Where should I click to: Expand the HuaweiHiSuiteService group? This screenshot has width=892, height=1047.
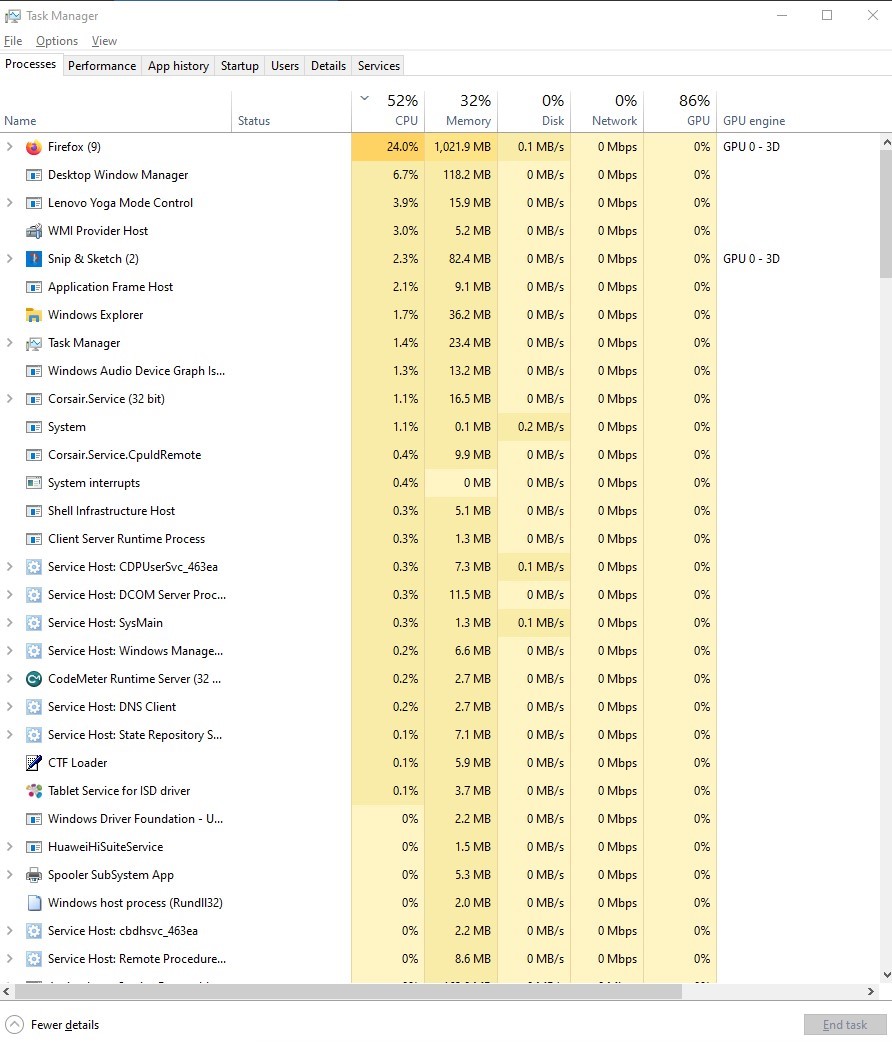tap(9, 847)
